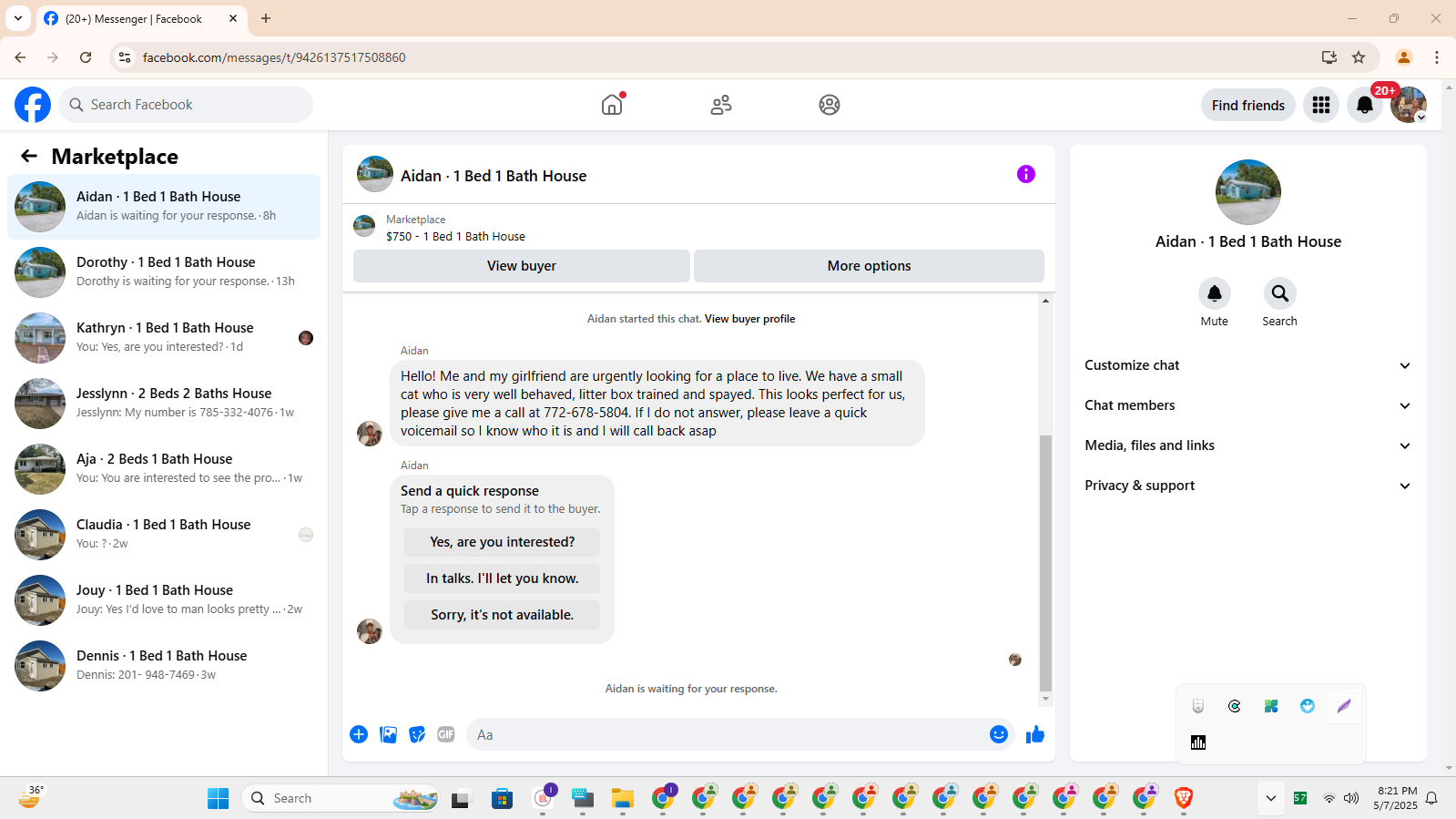Open the $750 1 Bed 1 Bath House listing
The height and width of the screenshot is (819, 1456).
coord(455,236)
